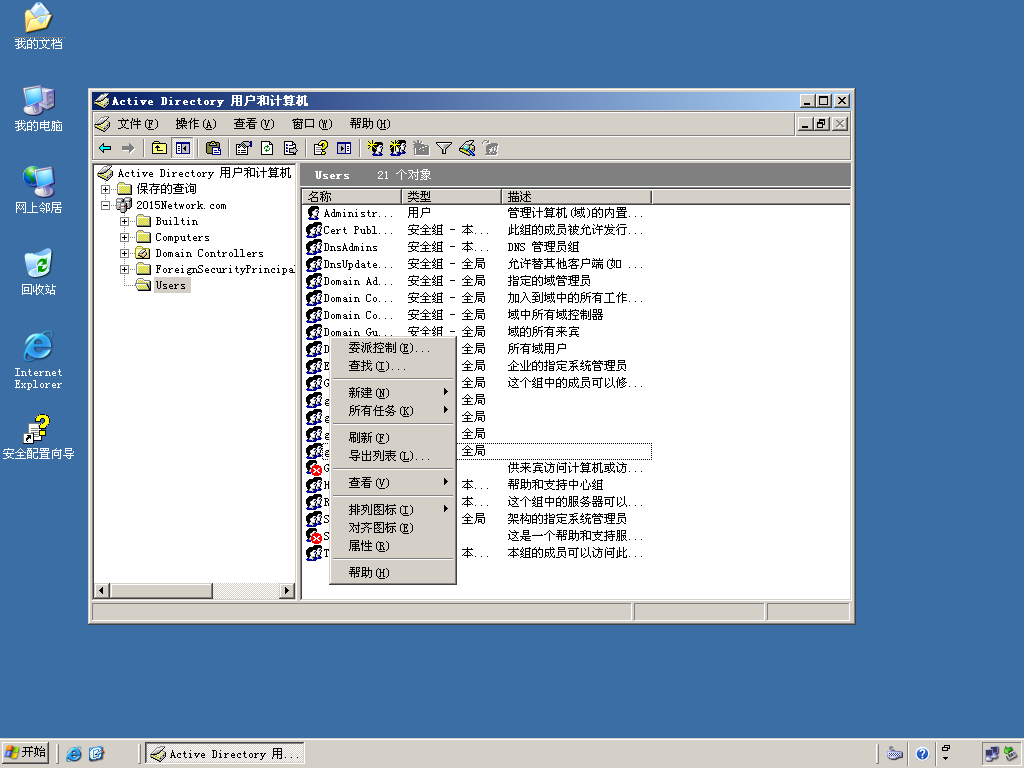This screenshot has width=1024, height=768.
Task: Click the description 帮助和支持中心组
Action: [x=555, y=485]
